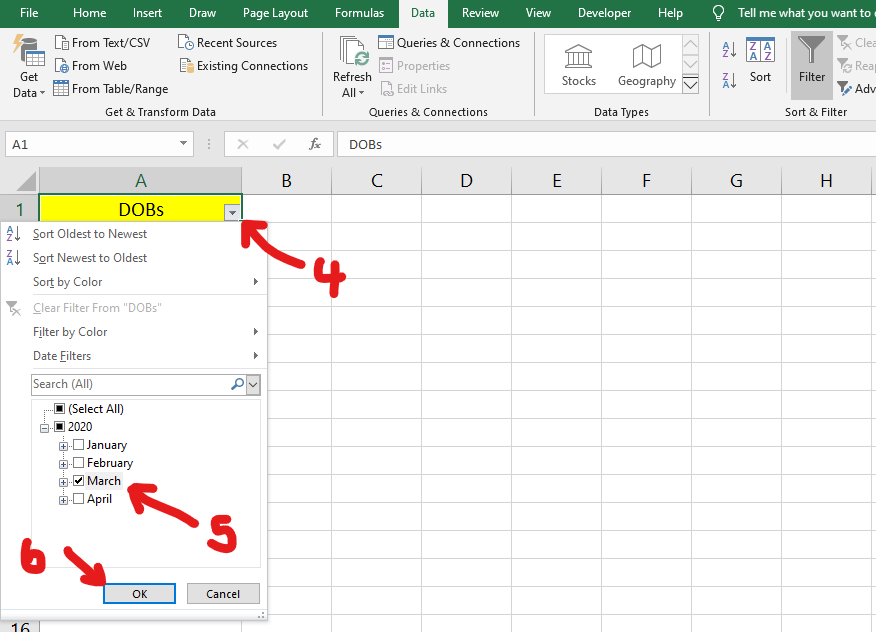
Task: Click Edit Links command
Action: 413,89
